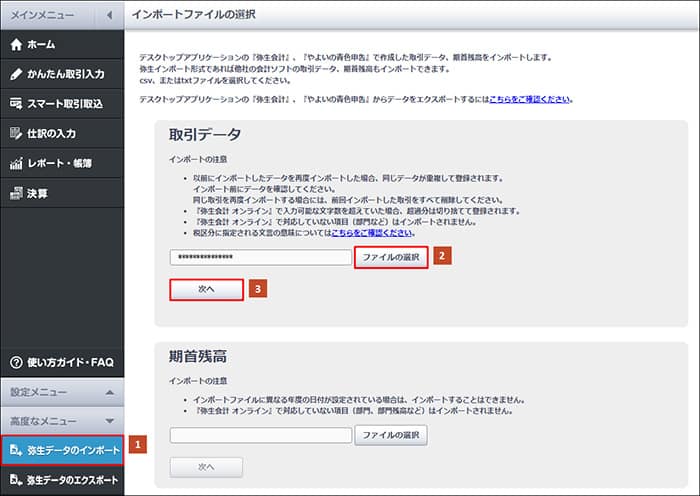Click 次へ under 期首残高
Screen dimensions: 700x496
(x=206, y=467)
